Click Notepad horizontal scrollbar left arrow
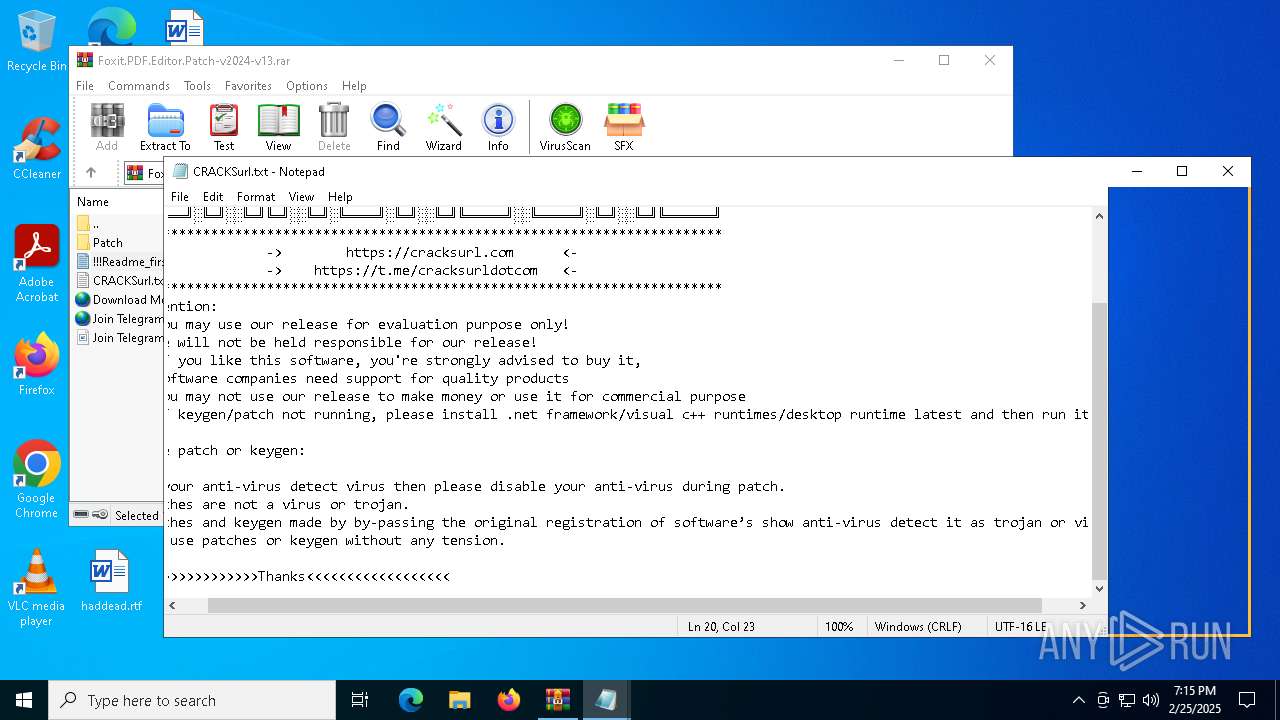The width and height of the screenshot is (1280, 720). 173,605
